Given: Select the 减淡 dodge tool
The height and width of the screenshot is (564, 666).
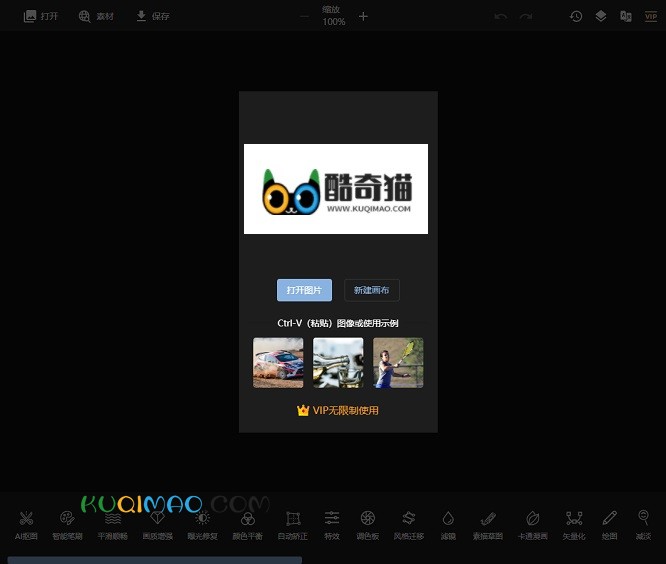Looking at the screenshot, I should coord(643,526).
